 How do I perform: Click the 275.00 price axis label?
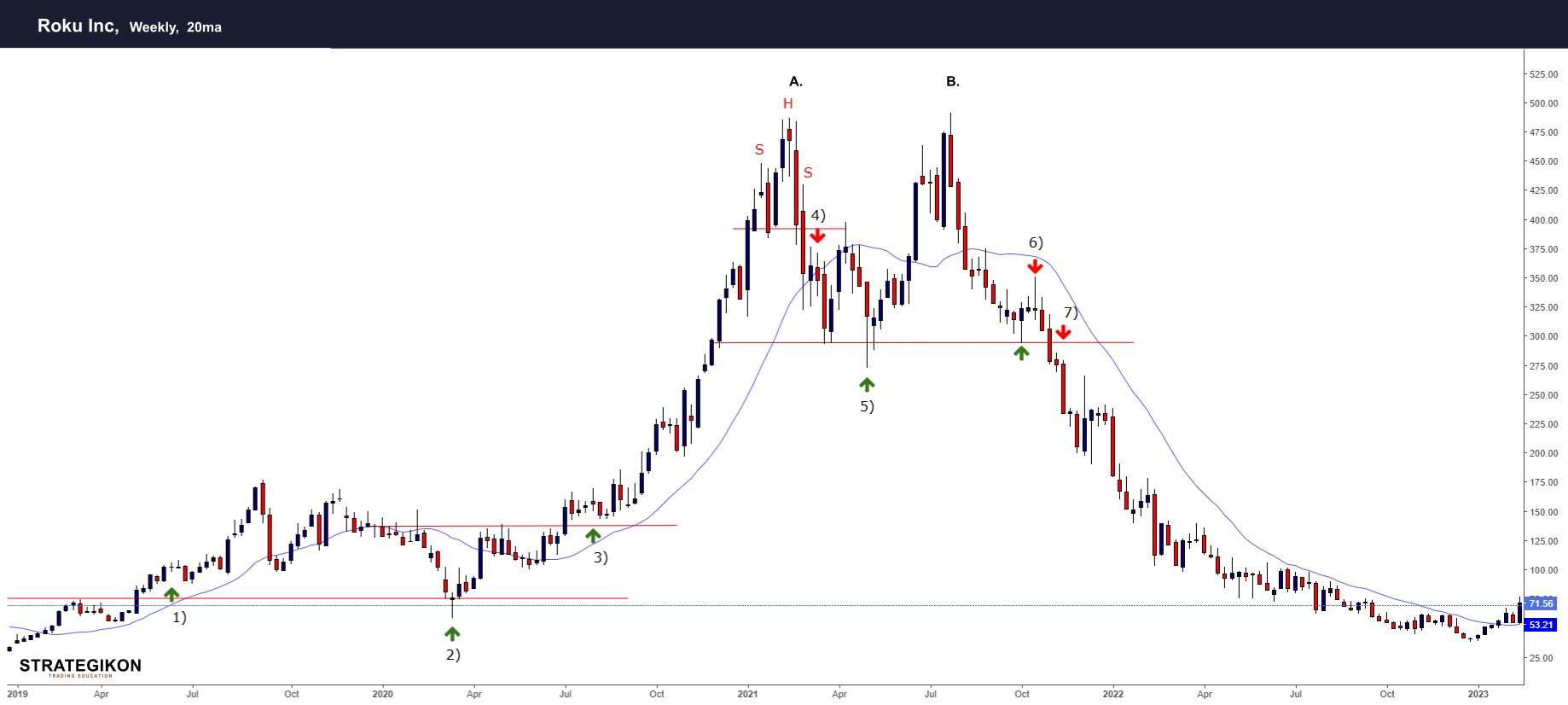pyautogui.click(x=1543, y=366)
